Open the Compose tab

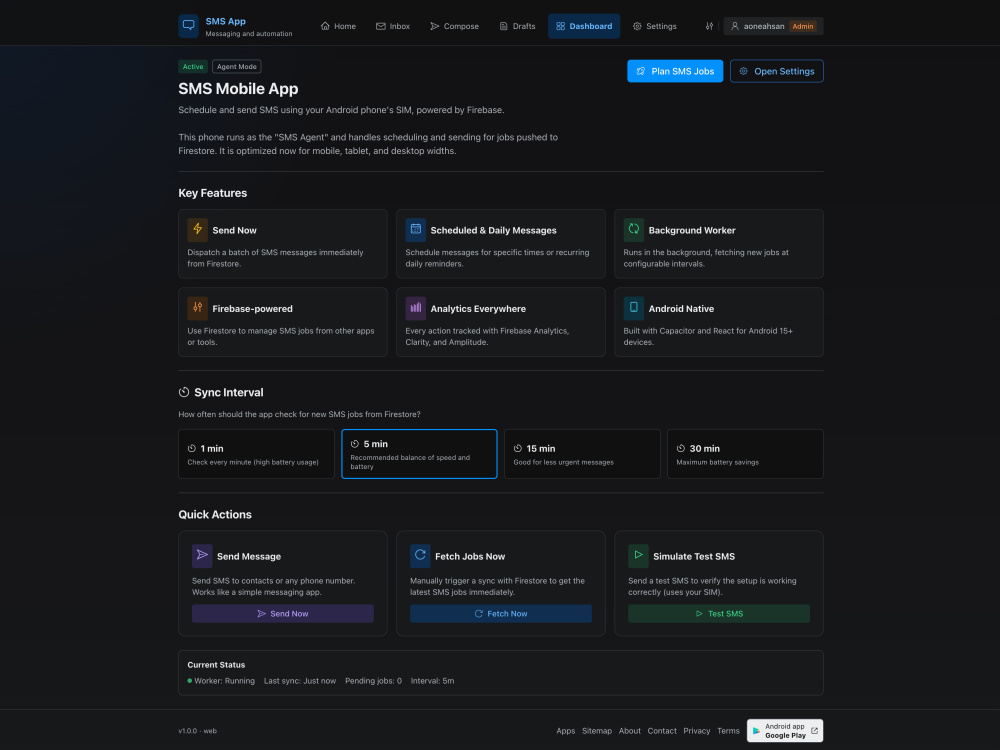click(x=455, y=26)
